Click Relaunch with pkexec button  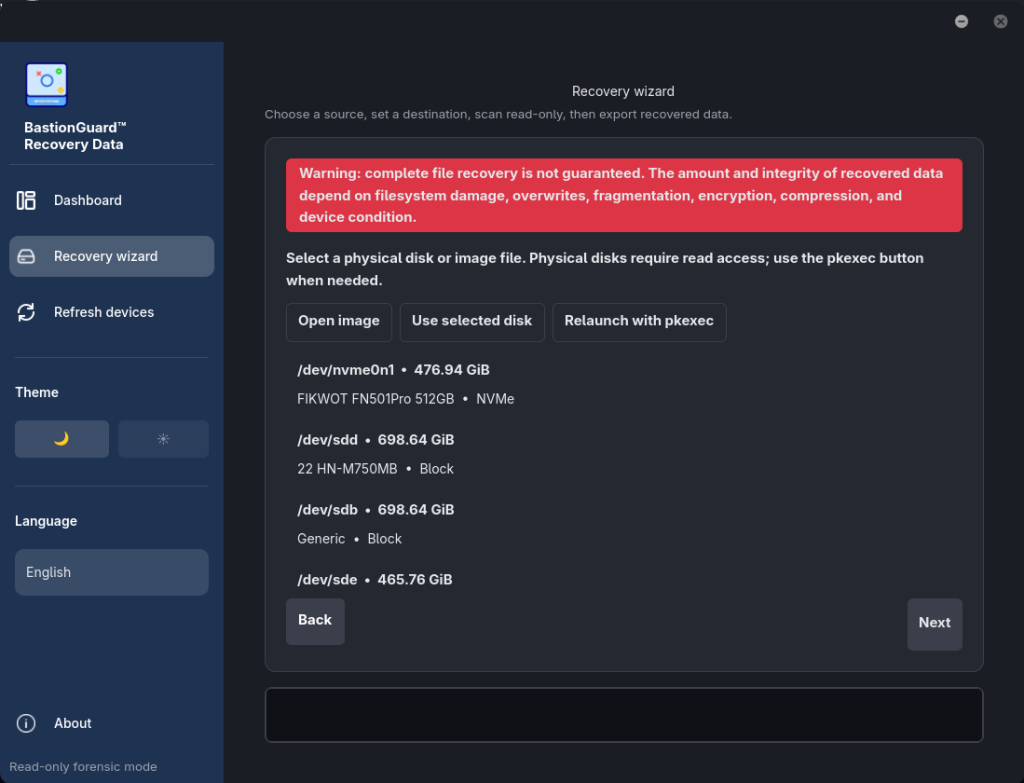point(639,321)
